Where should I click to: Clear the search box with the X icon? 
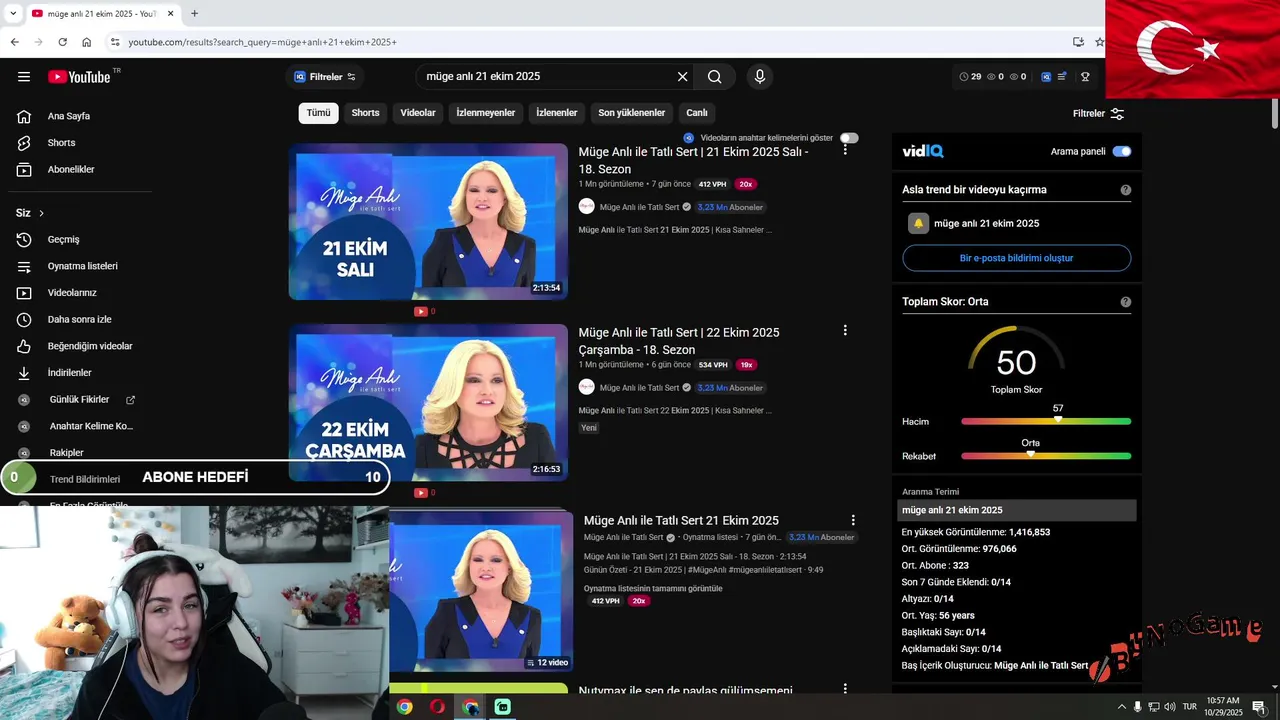[x=682, y=77]
